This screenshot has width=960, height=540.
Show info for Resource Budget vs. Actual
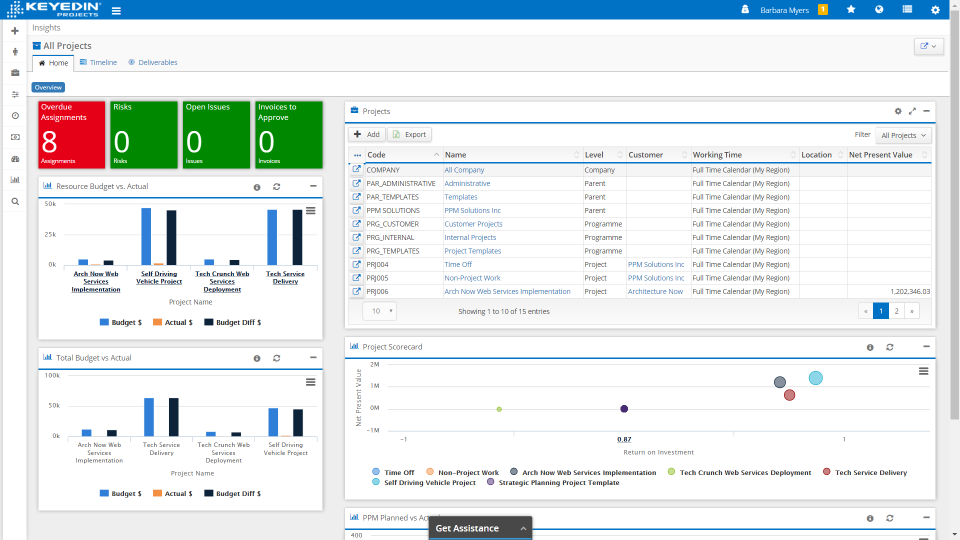click(x=257, y=187)
